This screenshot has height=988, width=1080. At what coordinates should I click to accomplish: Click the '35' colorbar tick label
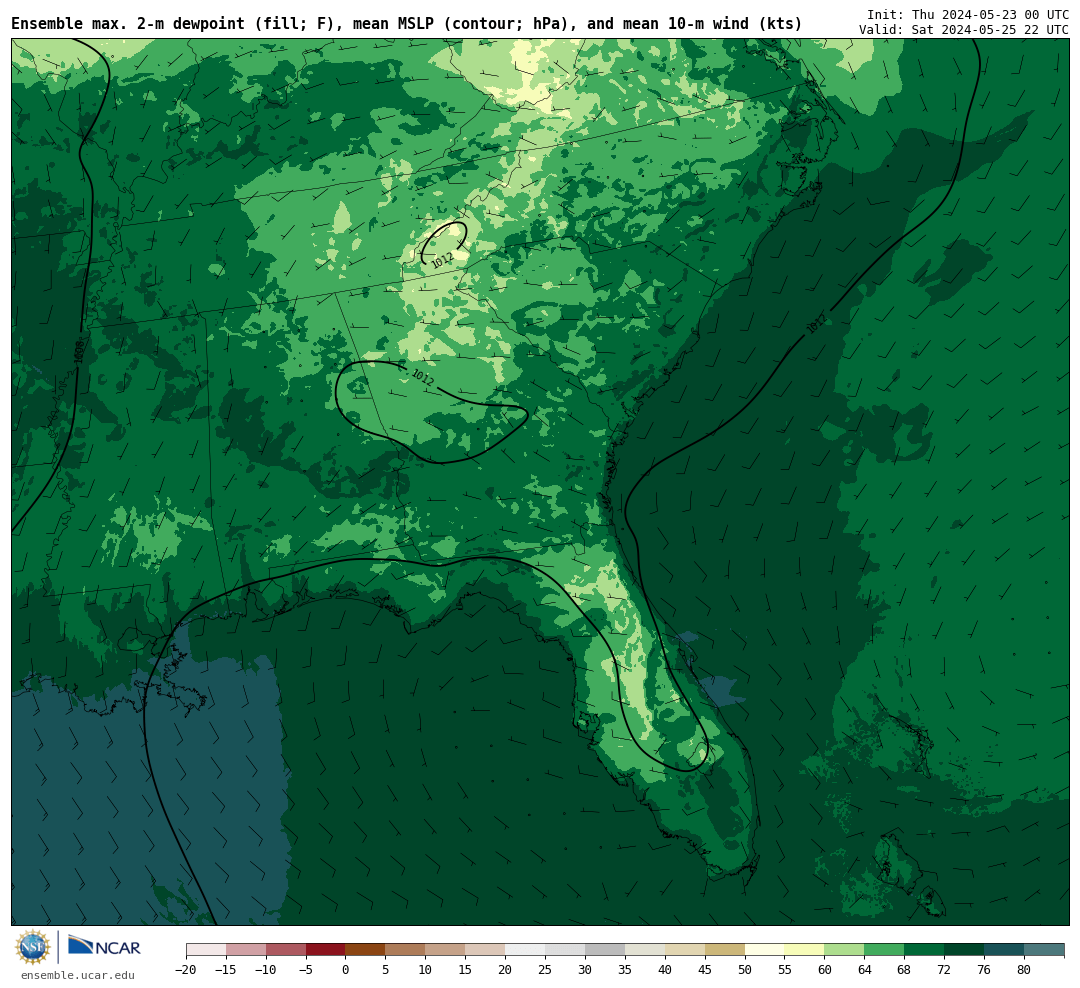625,970
